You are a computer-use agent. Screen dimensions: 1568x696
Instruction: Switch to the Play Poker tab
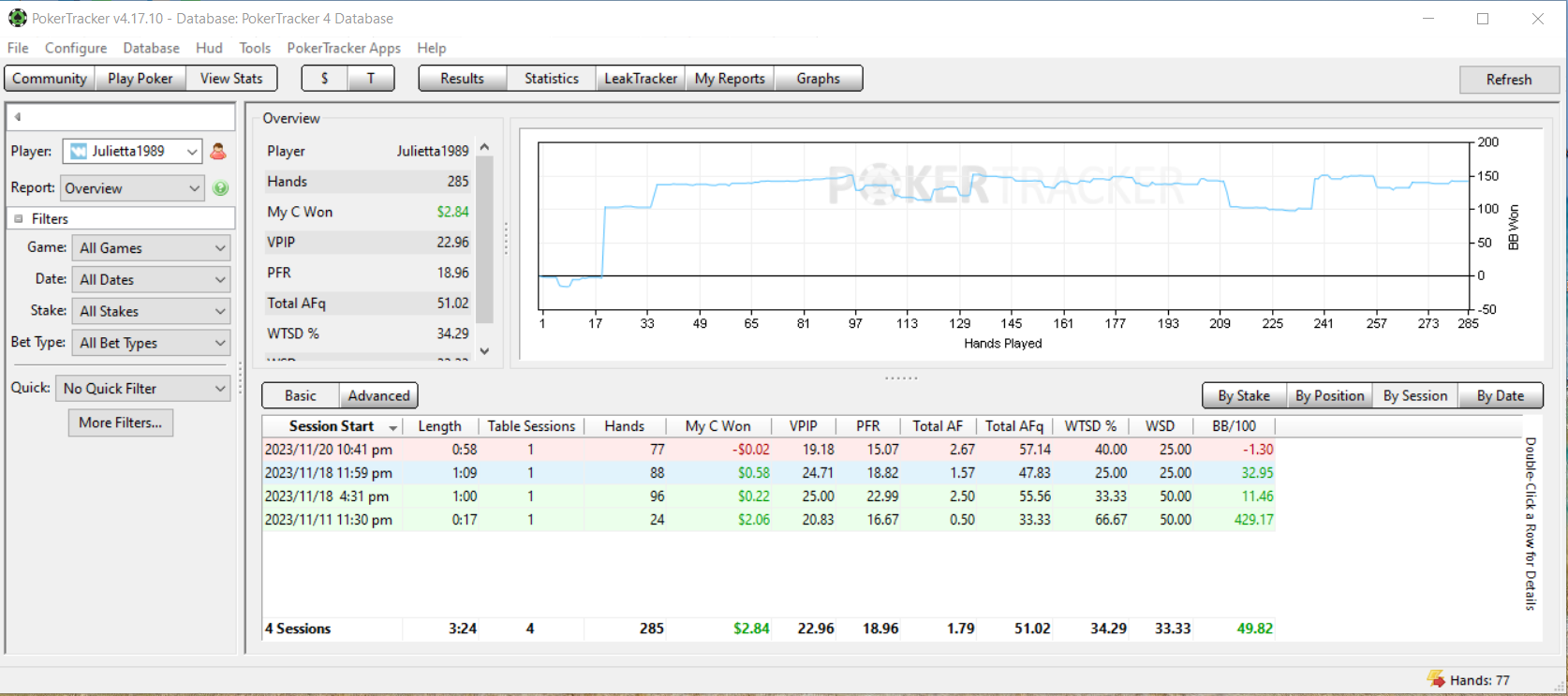(141, 79)
